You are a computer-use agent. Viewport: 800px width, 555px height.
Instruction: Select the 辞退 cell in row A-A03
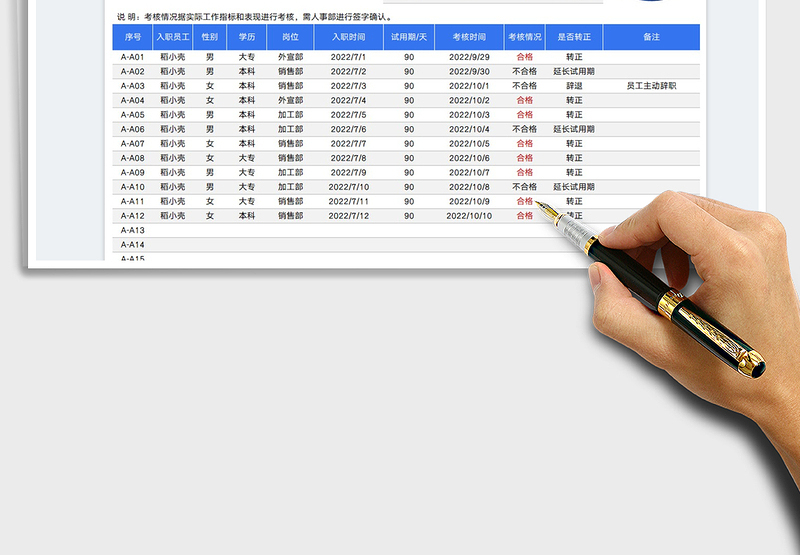[x=573, y=86]
